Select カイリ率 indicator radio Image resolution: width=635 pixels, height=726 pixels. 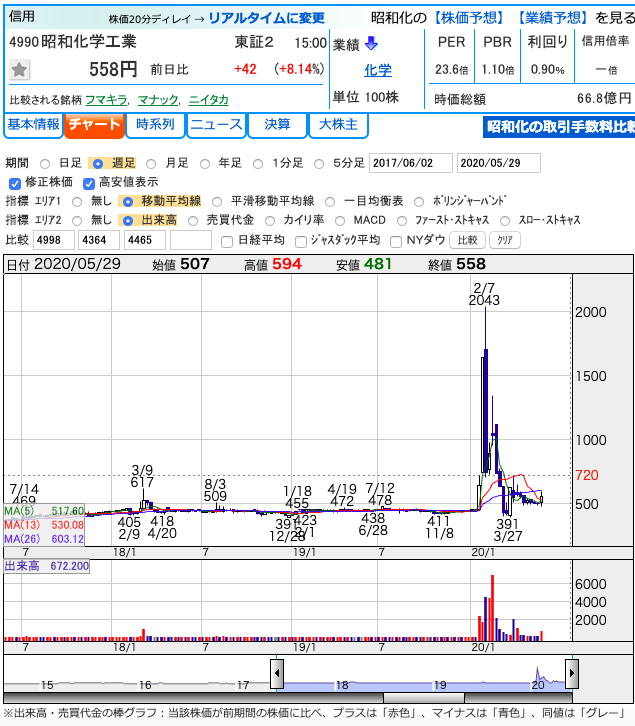pos(270,221)
